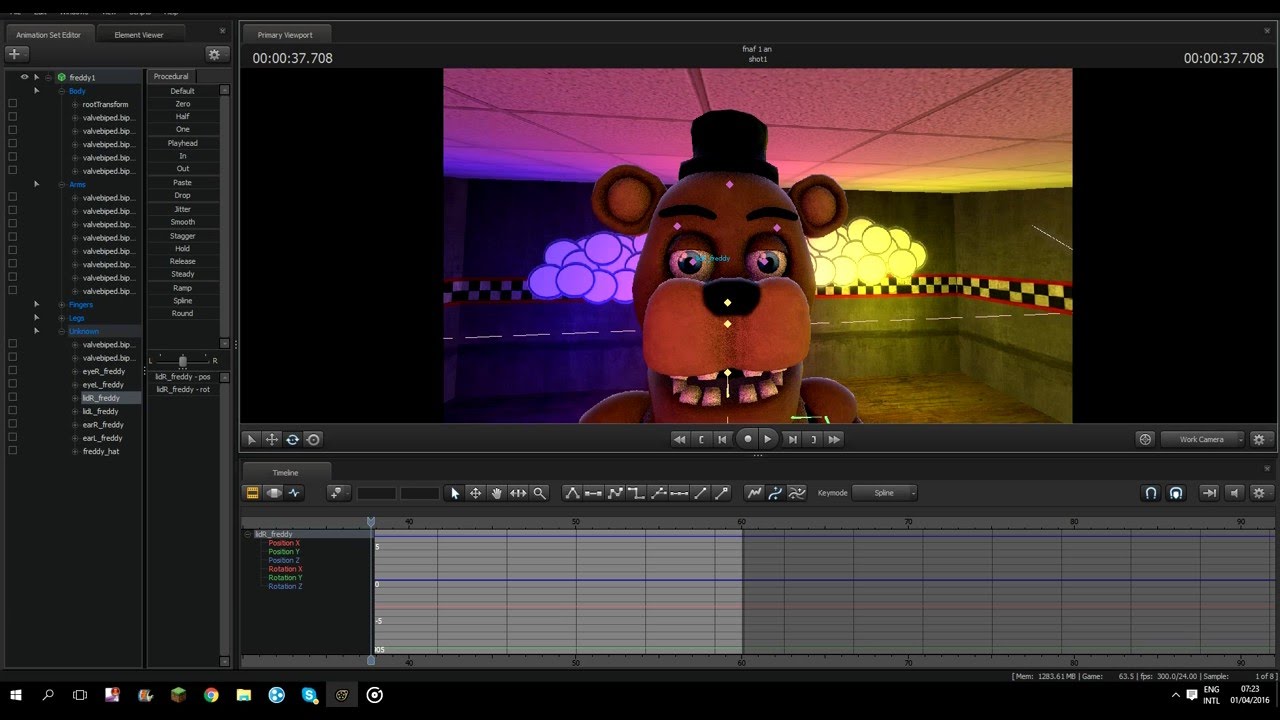Toggle the first timeline snap magnet
Viewport: 1280px width, 720px height.
(x=1151, y=493)
